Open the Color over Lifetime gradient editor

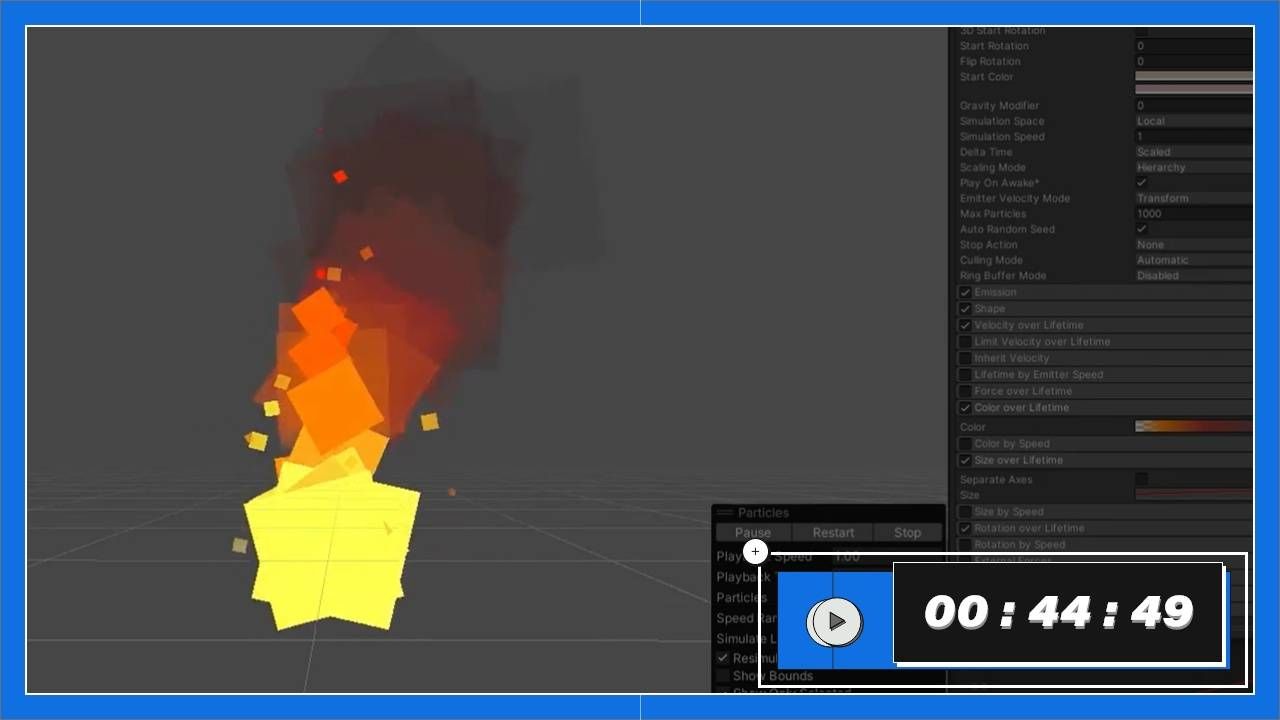click(x=1194, y=427)
